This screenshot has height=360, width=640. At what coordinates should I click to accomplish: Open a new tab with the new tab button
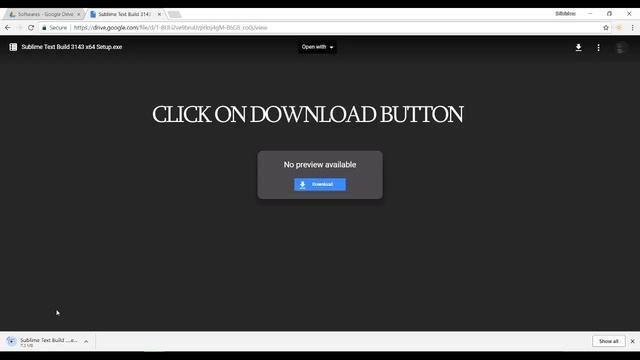[175, 14]
